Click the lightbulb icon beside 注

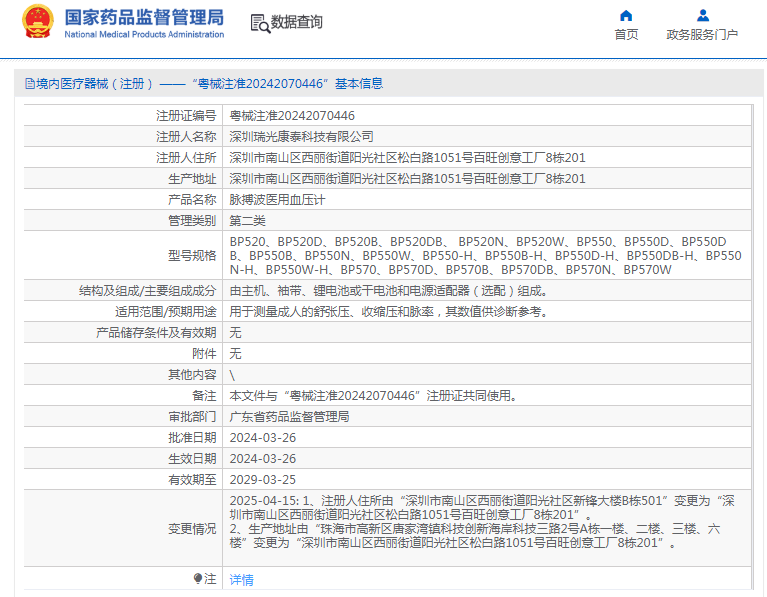coord(197,579)
